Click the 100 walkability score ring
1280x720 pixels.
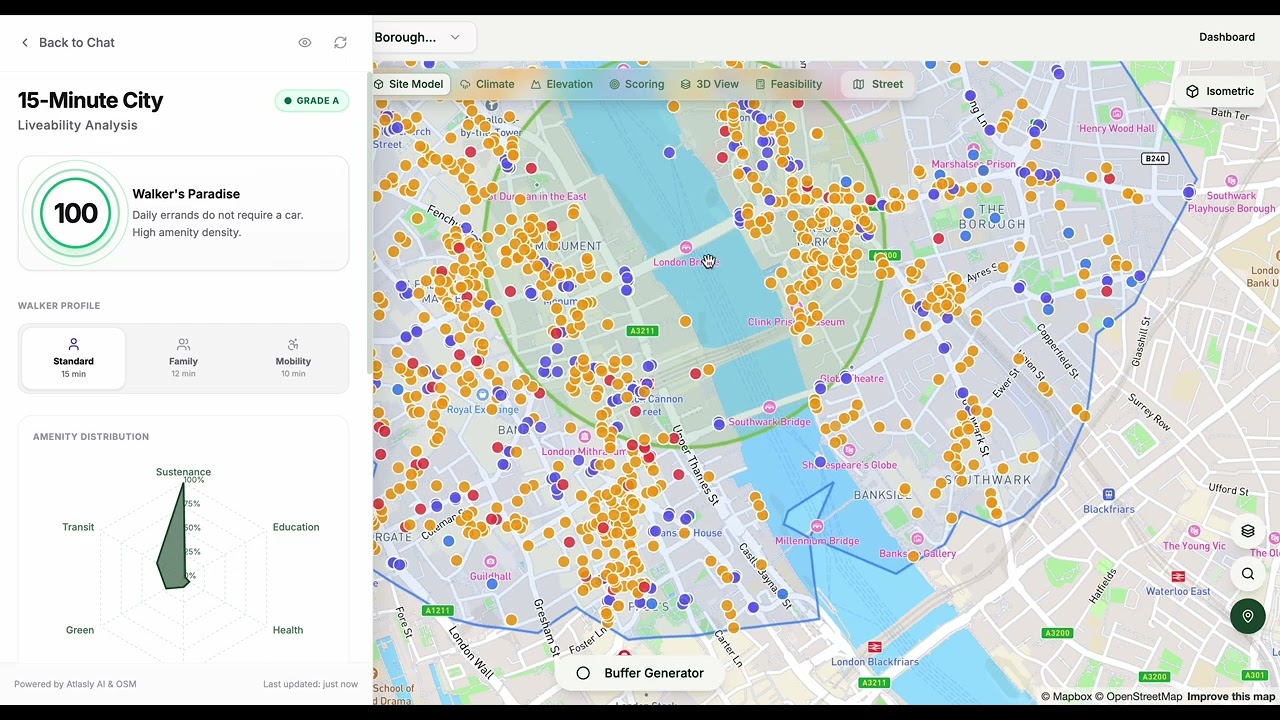(x=76, y=213)
